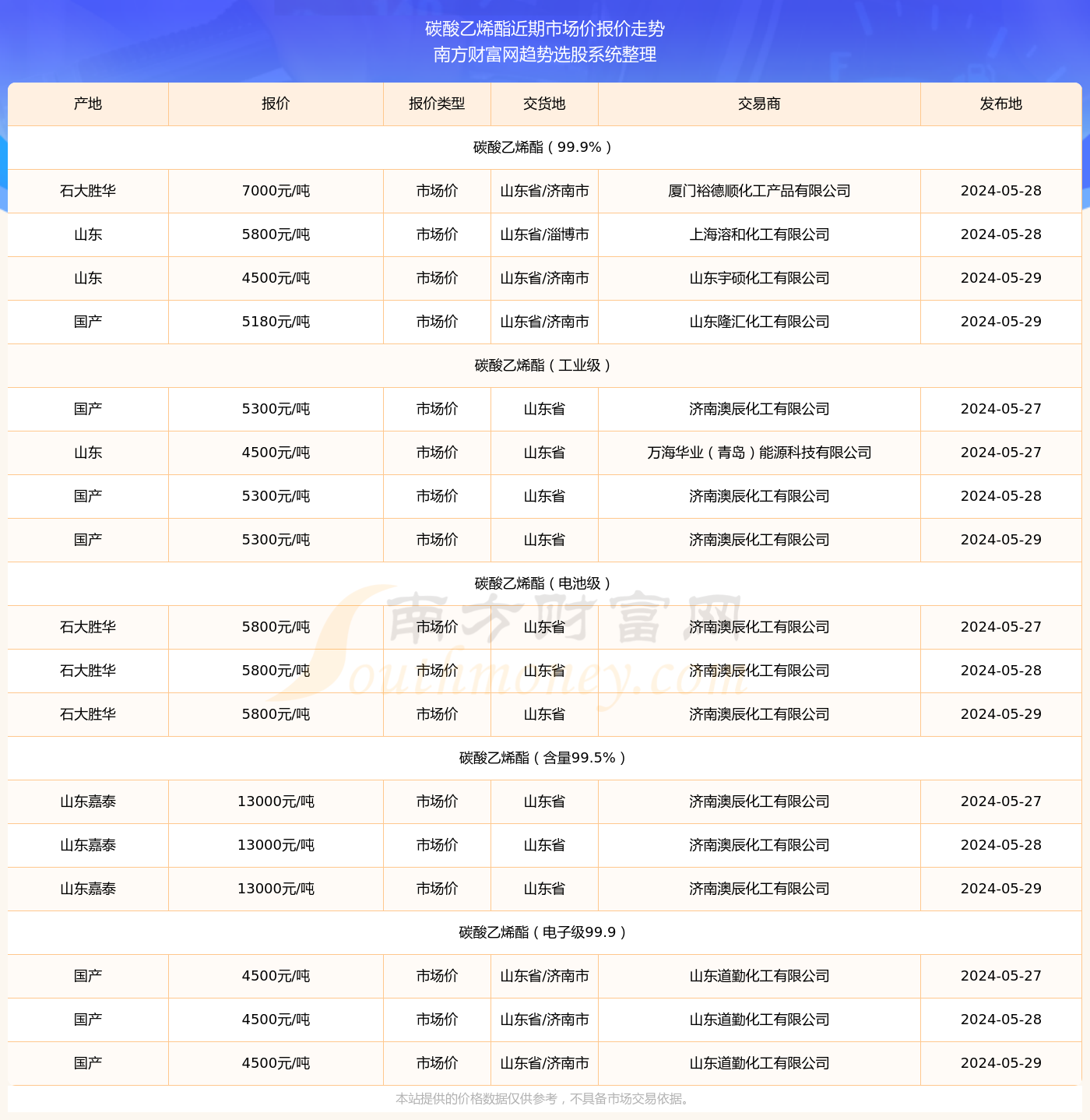Click the section heading 碳酸乙烯酯（电子级99.9）
This screenshot has height=1120, width=1090.
click(544, 932)
